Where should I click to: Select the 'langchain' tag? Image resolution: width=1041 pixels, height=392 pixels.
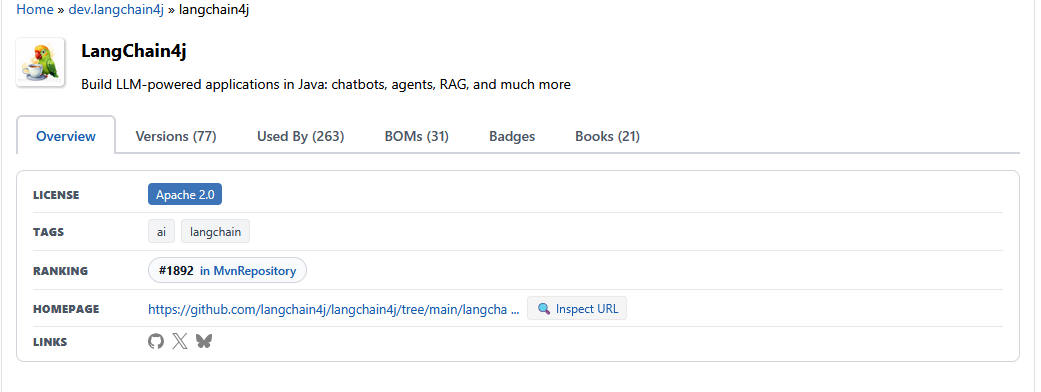[215, 232]
